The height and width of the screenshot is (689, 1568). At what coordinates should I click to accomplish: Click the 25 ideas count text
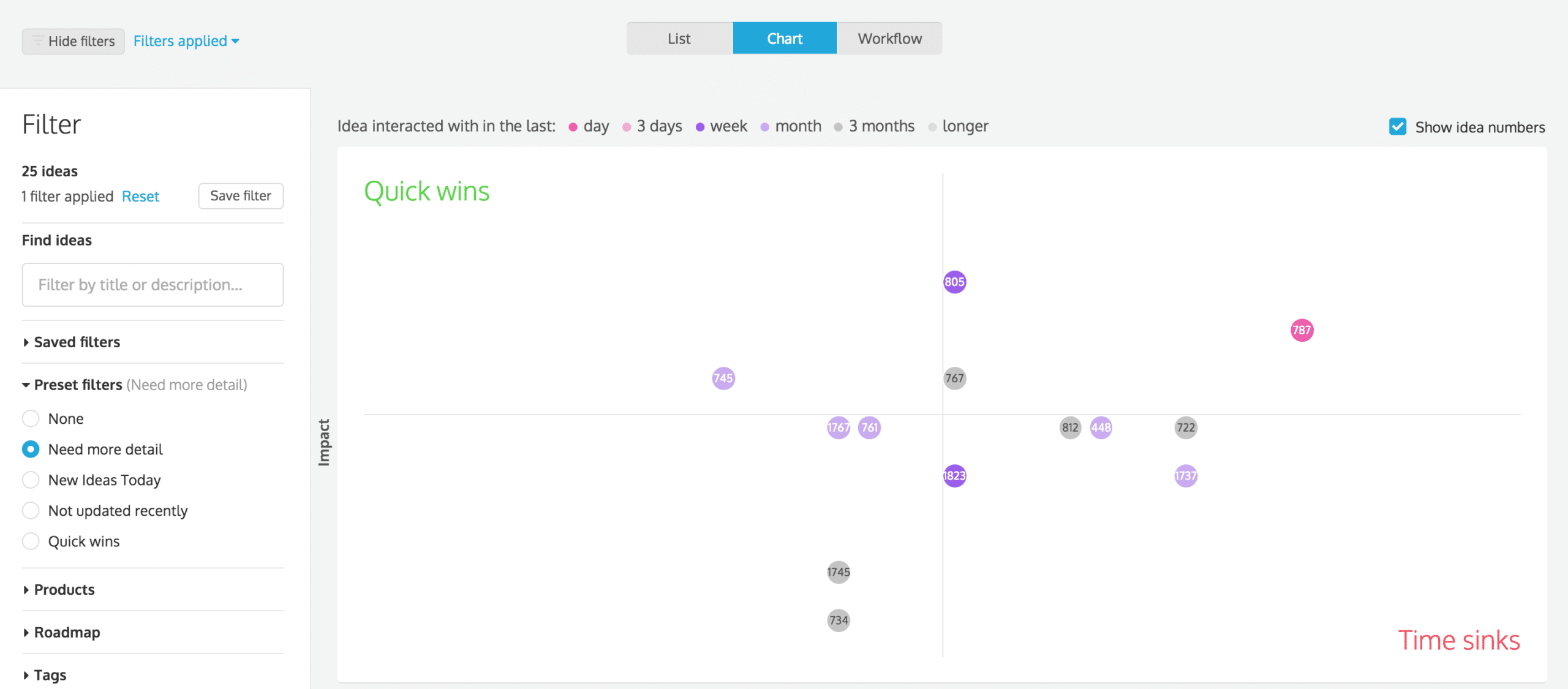coord(50,171)
